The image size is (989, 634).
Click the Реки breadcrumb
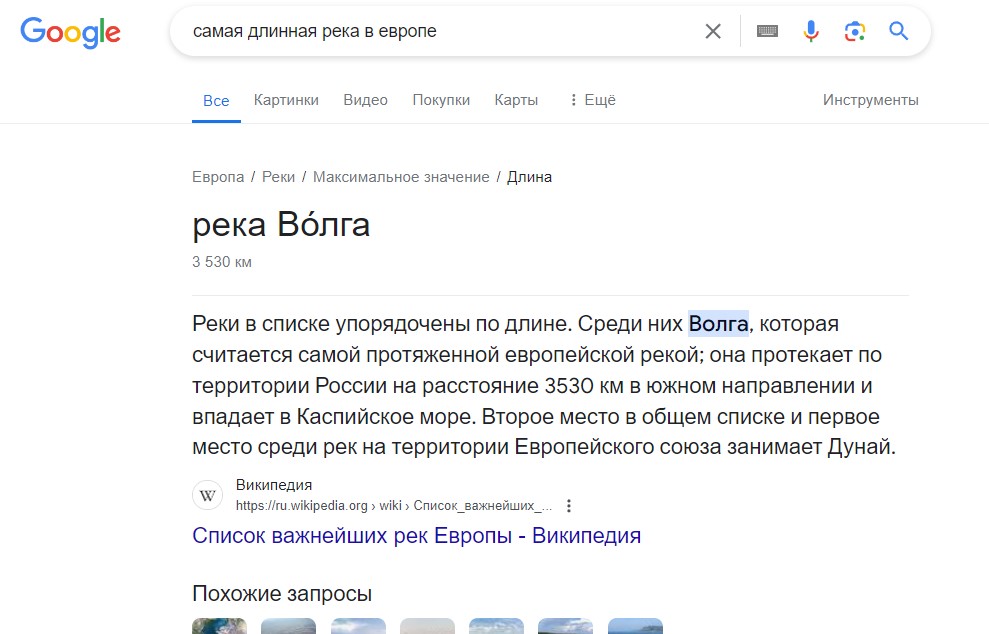pos(278,177)
